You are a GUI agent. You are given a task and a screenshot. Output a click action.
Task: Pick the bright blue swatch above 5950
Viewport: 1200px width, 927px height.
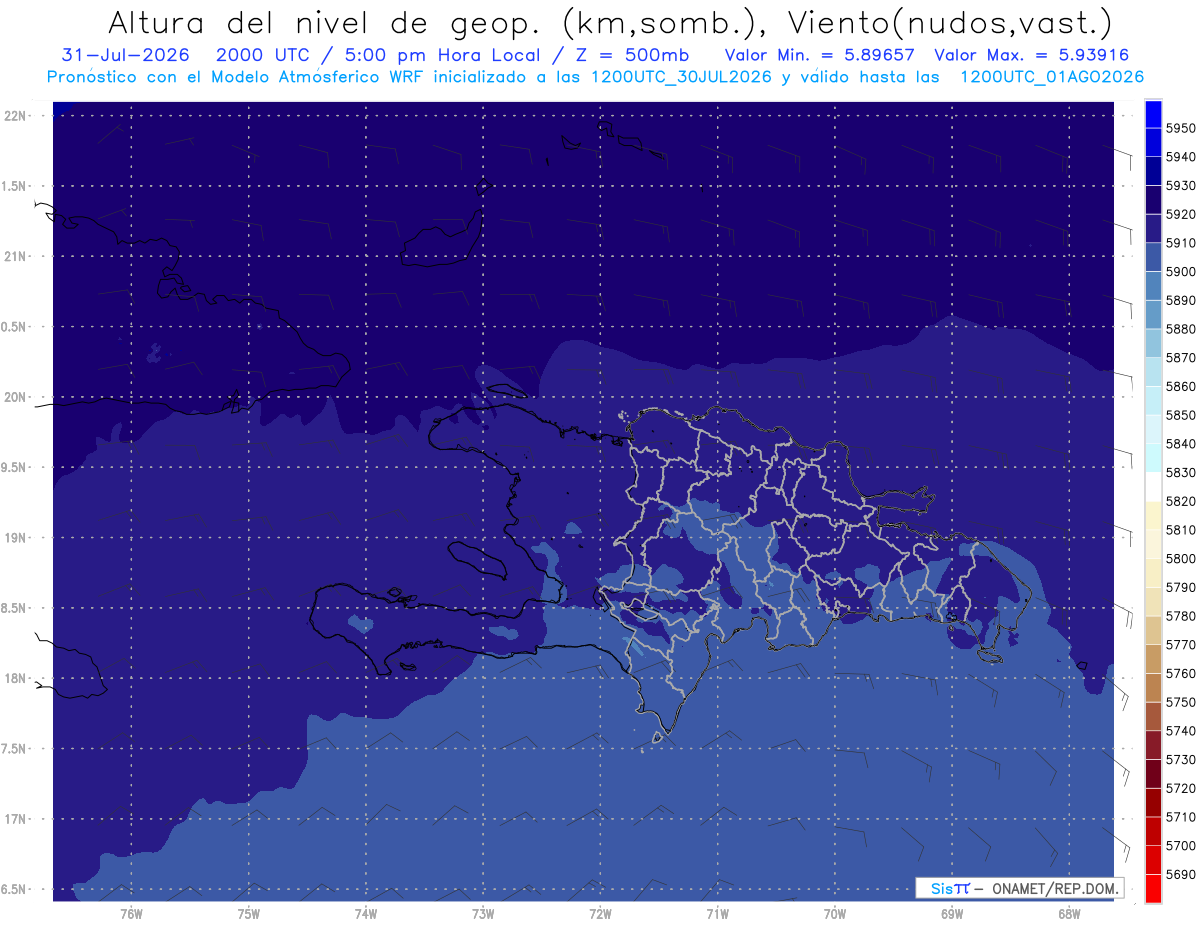(x=1152, y=114)
